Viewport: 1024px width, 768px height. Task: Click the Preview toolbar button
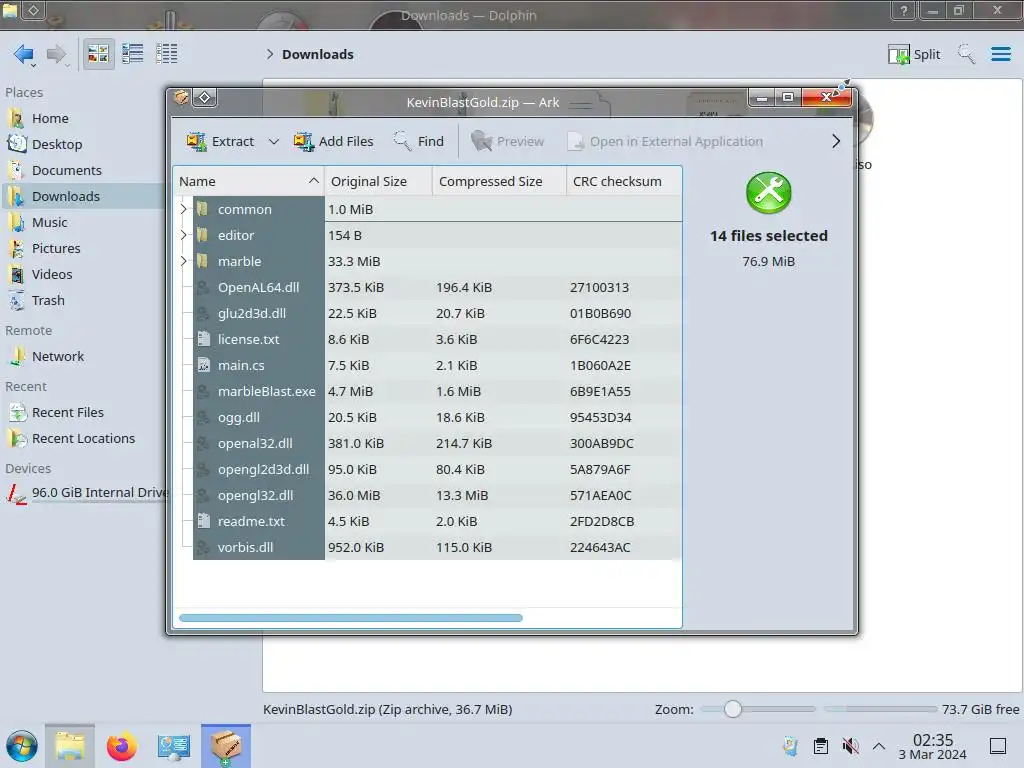[507, 141]
